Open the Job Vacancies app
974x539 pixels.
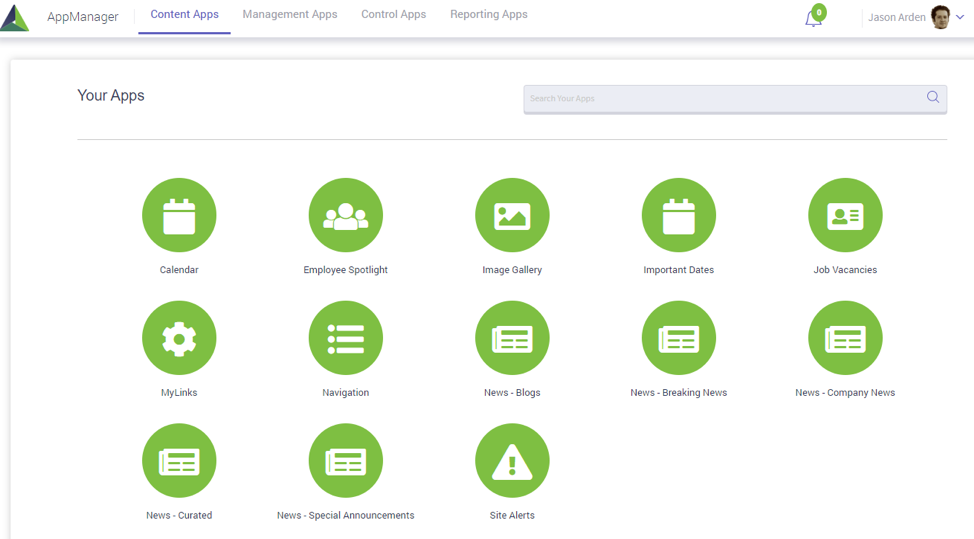(x=845, y=215)
